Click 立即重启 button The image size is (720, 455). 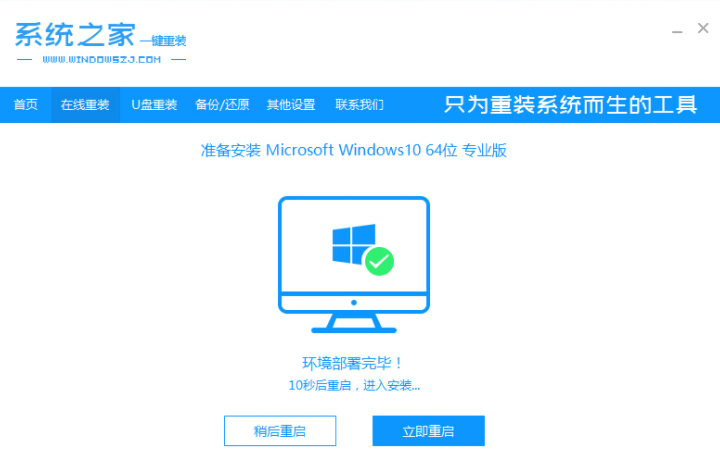tap(428, 431)
